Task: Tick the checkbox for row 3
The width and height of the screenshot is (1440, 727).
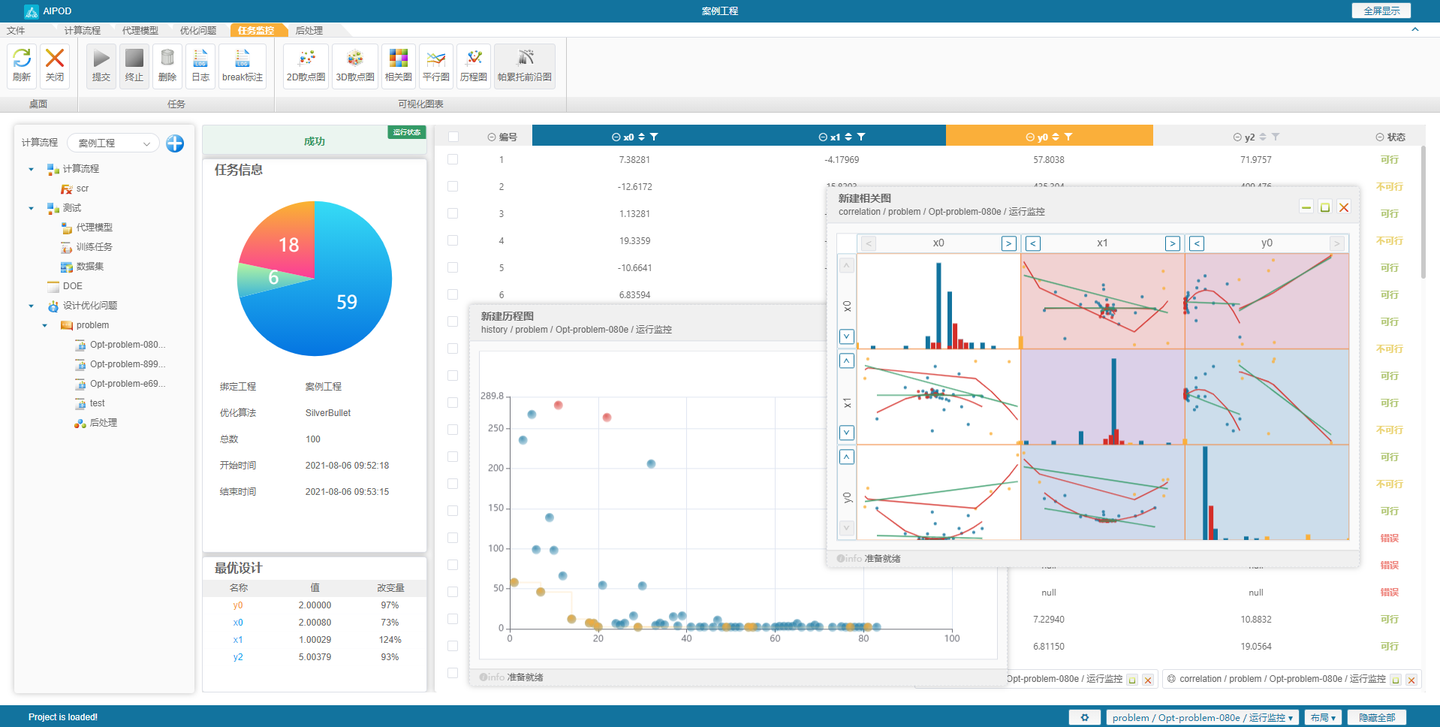Action: pyautogui.click(x=453, y=213)
